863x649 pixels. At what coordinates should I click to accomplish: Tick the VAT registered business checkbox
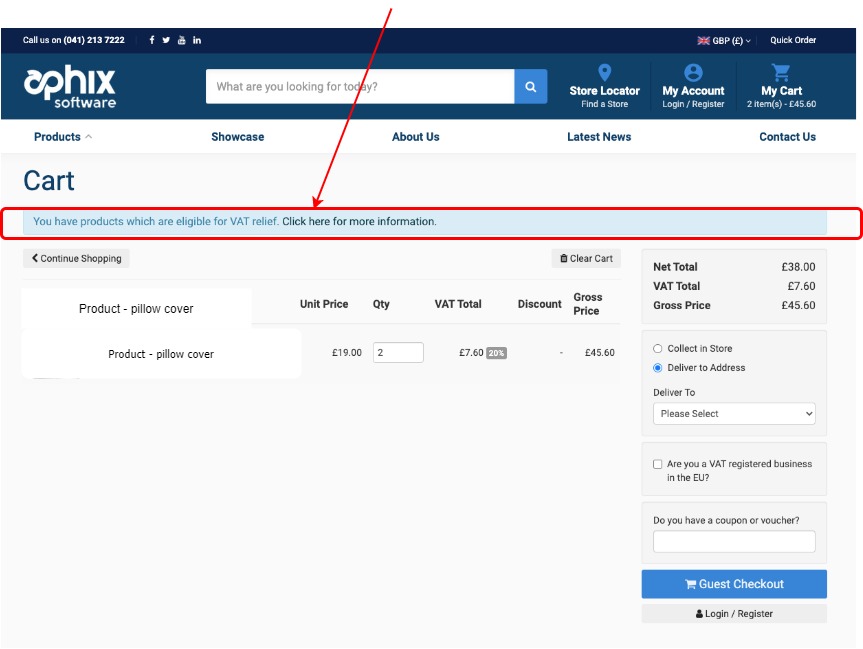657,464
